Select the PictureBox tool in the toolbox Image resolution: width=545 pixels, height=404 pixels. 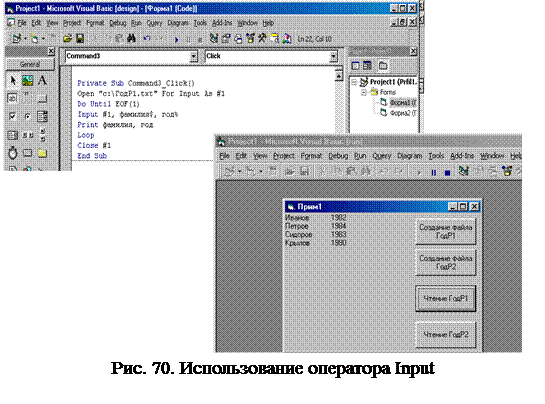[27, 81]
